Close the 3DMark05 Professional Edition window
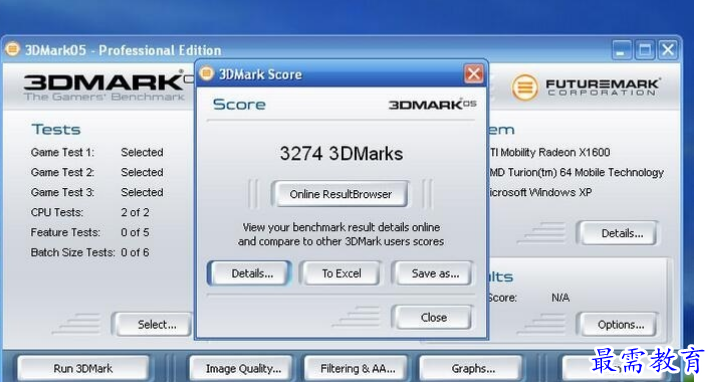The height and width of the screenshot is (392, 713). point(668,49)
